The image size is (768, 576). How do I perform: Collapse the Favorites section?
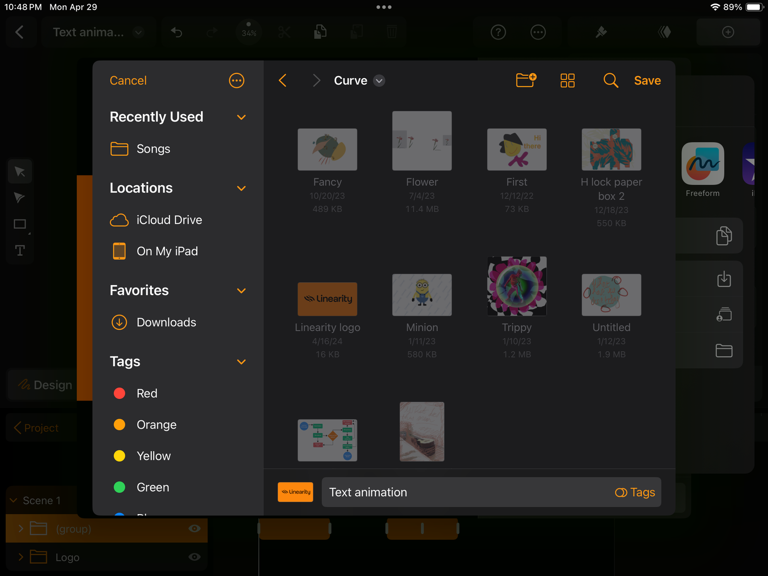[x=241, y=290]
